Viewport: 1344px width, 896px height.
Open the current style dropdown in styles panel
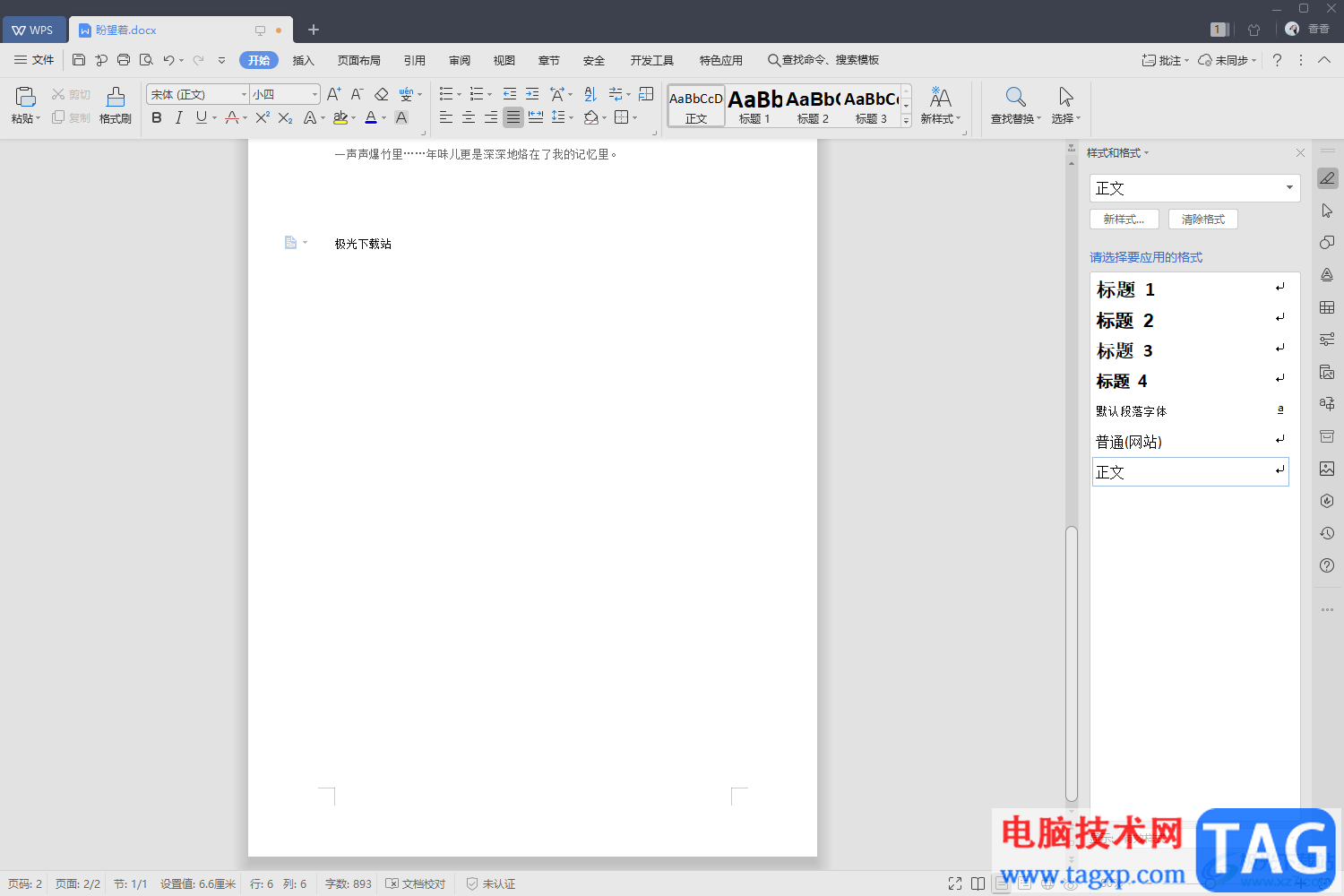click(1289, 188)
